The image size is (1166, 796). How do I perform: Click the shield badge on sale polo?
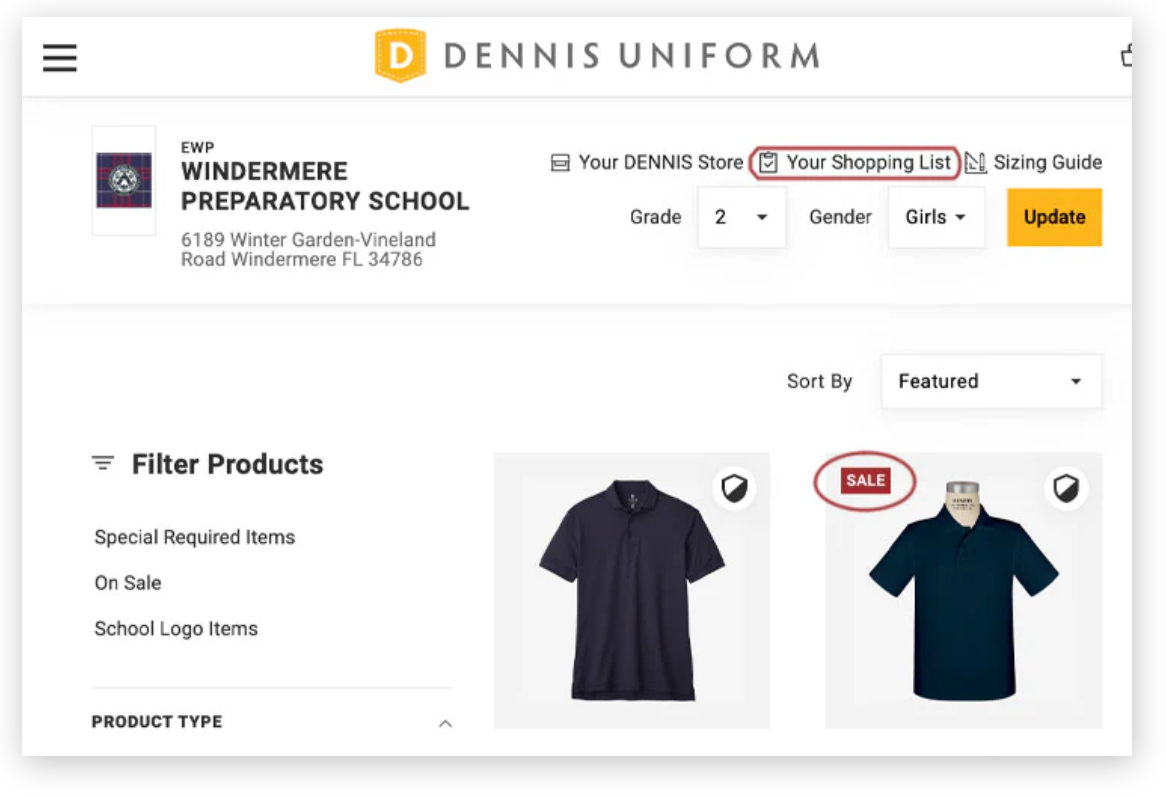pos(1067,488)
